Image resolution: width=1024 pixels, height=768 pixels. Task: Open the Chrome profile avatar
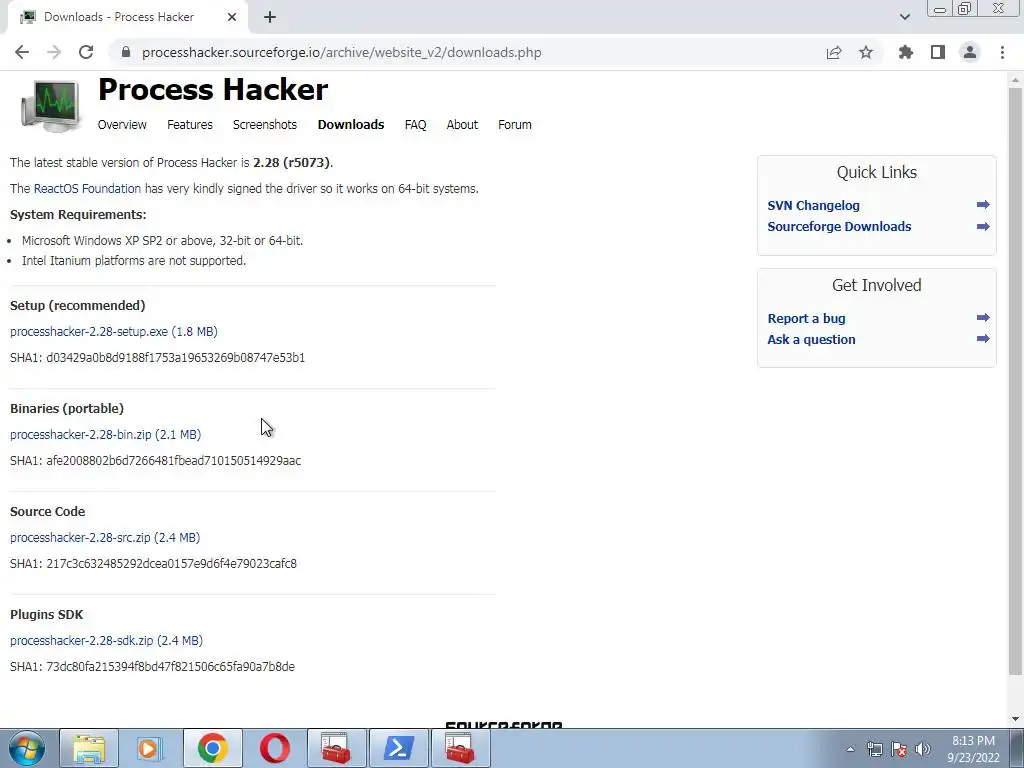click(970, 52)
